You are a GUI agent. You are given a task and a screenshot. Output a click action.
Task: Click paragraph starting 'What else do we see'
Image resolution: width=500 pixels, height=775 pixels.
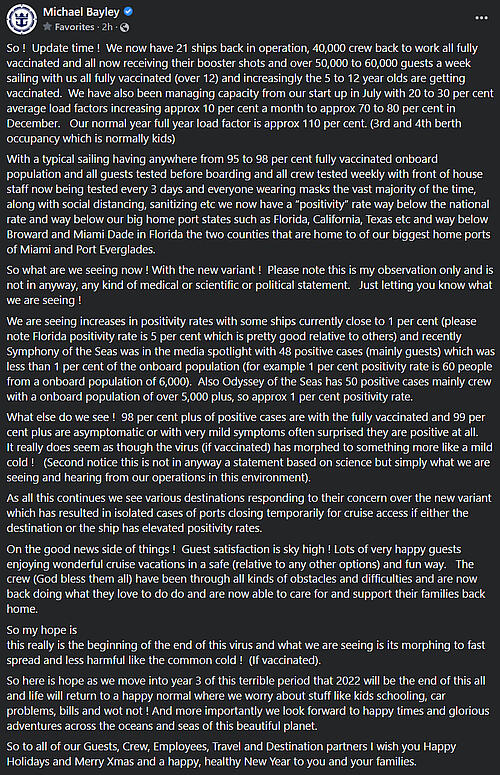[250, 447]
